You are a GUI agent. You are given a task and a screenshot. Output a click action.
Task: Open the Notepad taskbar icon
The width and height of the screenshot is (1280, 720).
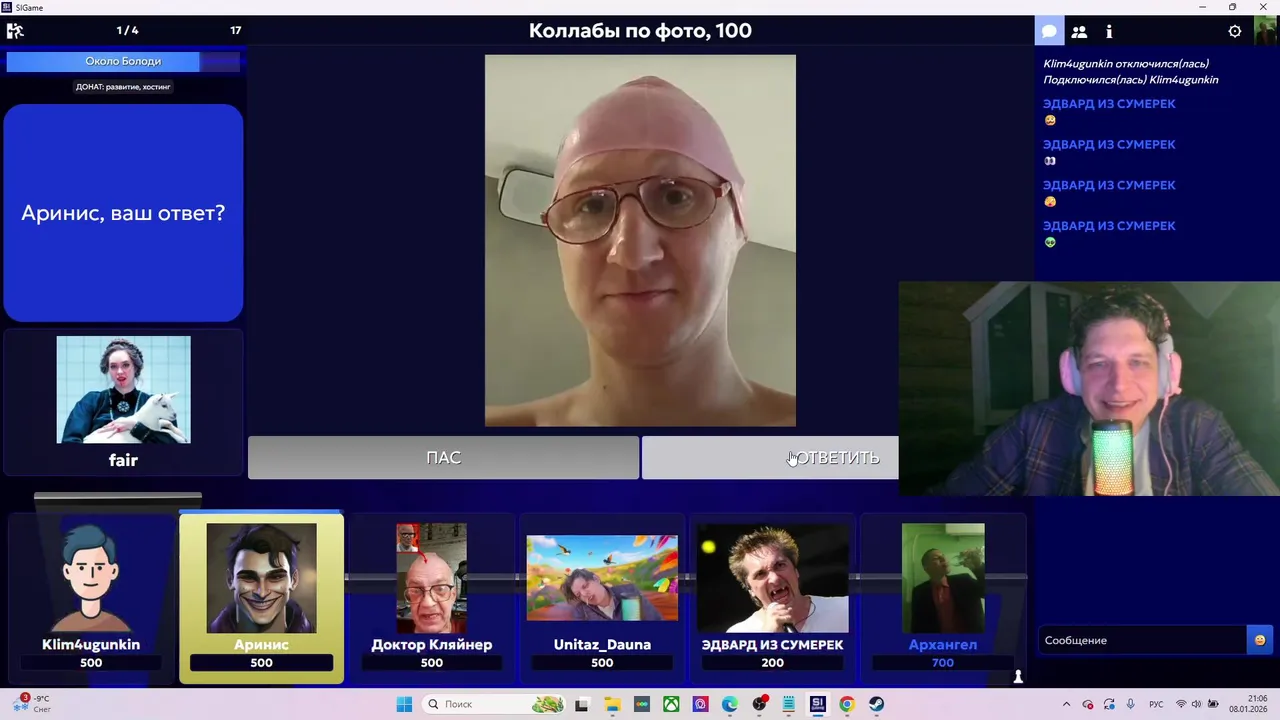click(x=789, y=704)
